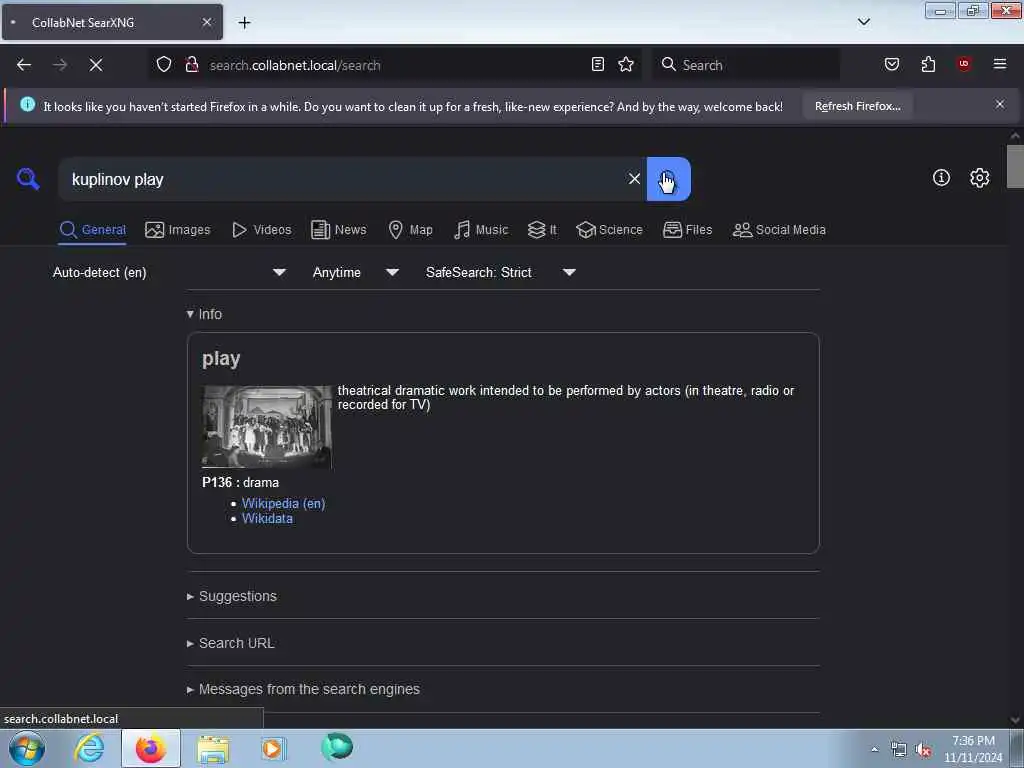This screenshot has width=1024, height=768.
Task: Open the Wikipedia (en) link
Action: pyautogui.click(x=283, y=504)
